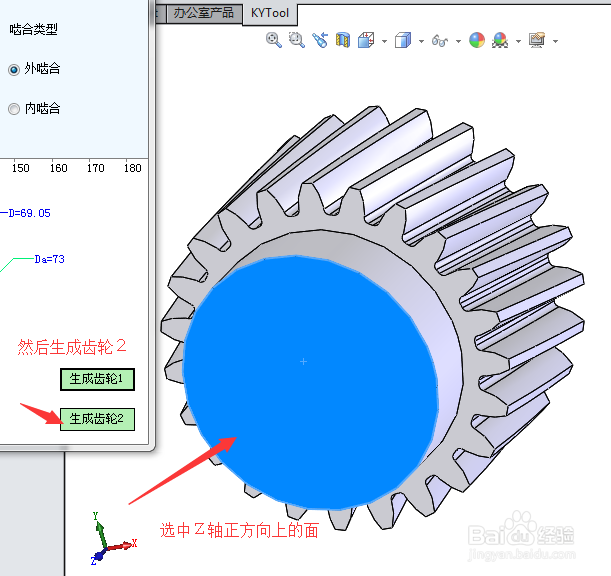Select the blue highlighted gear end face
The image size is (611, 576).
pyautogui.click(x=310, y=383)
